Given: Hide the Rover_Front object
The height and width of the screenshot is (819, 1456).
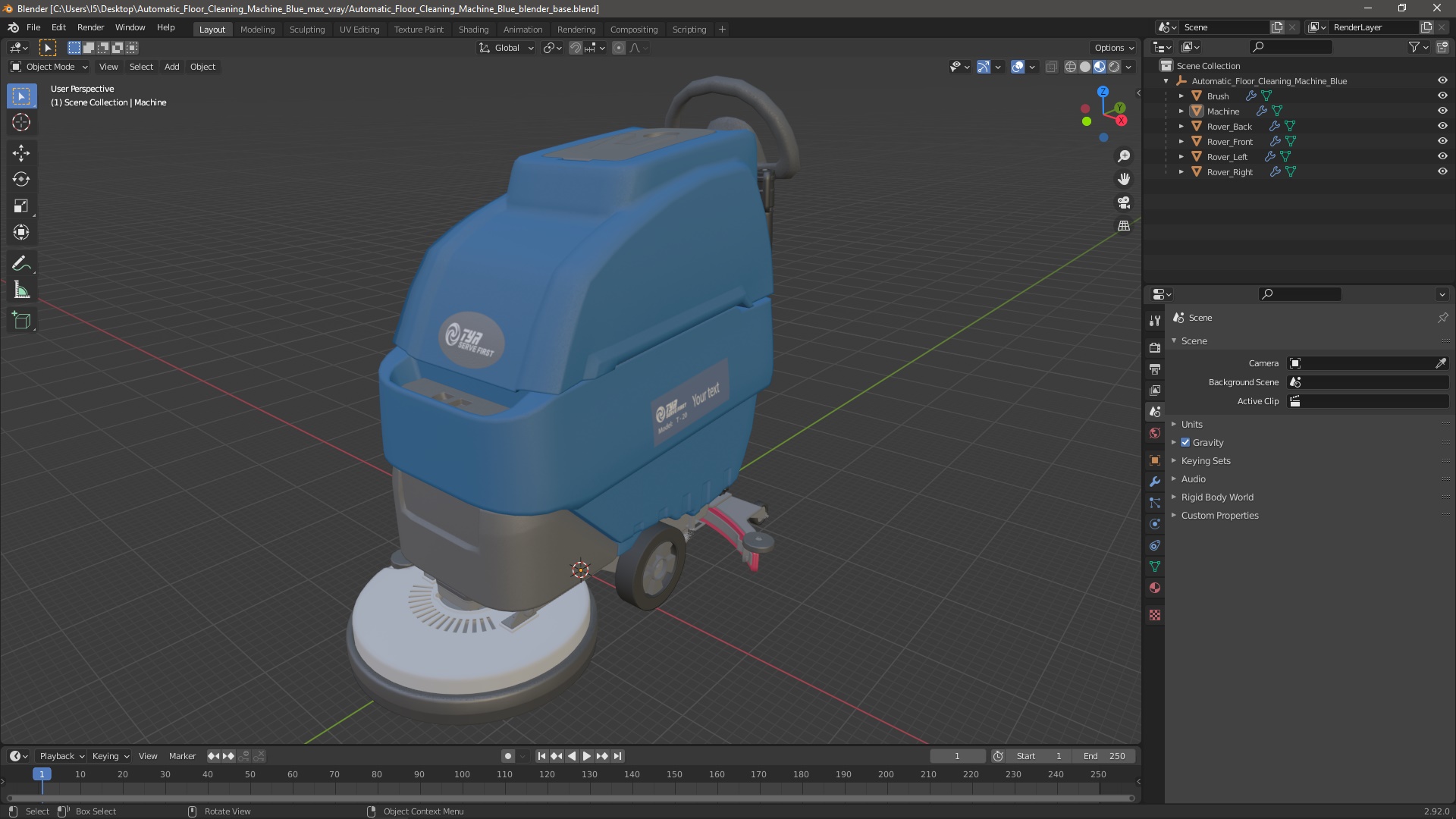Looking at the screenshot, I should click(1442, 141).
